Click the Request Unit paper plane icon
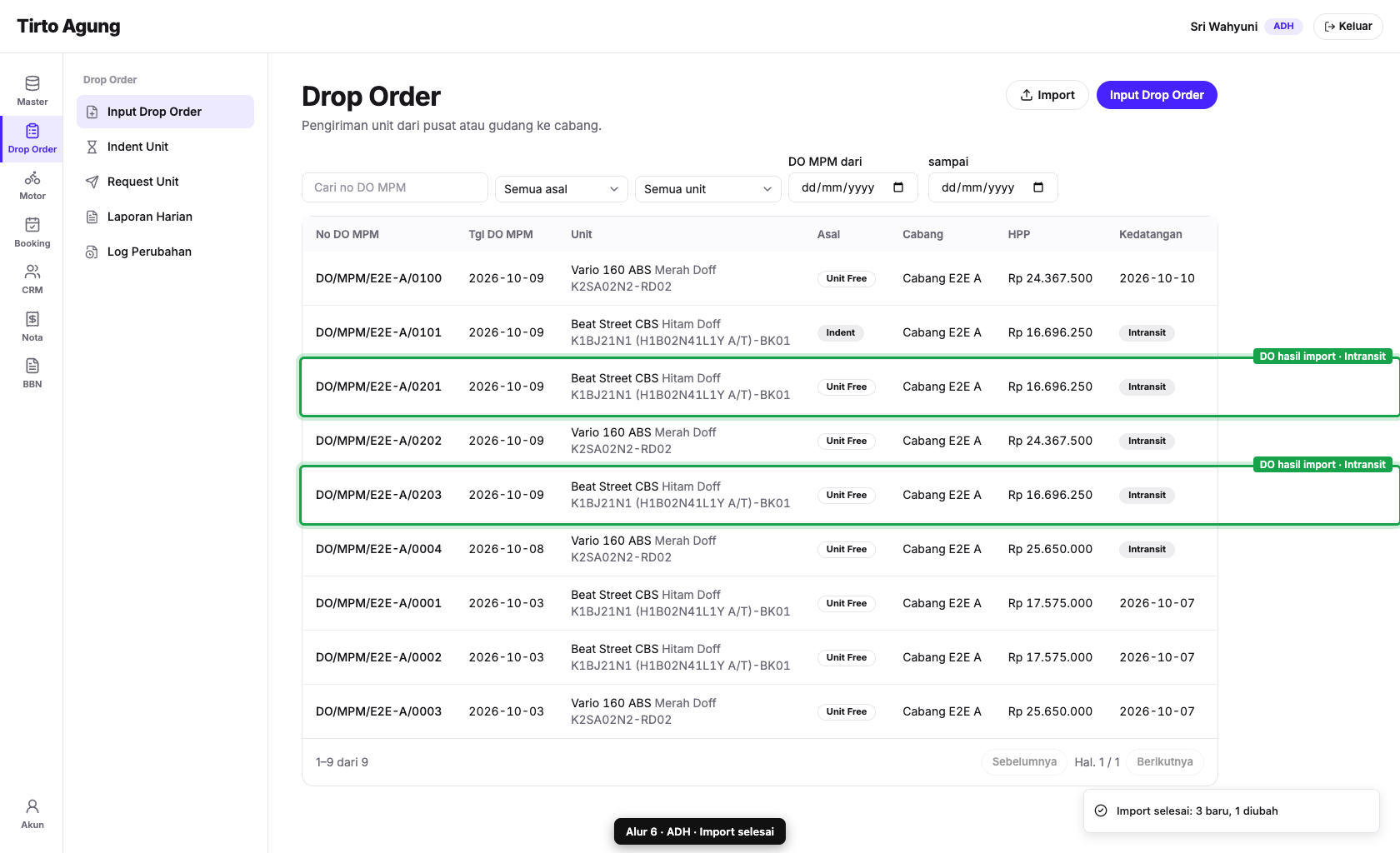This screenshot has width=1400, height=853. pos(92,182)
